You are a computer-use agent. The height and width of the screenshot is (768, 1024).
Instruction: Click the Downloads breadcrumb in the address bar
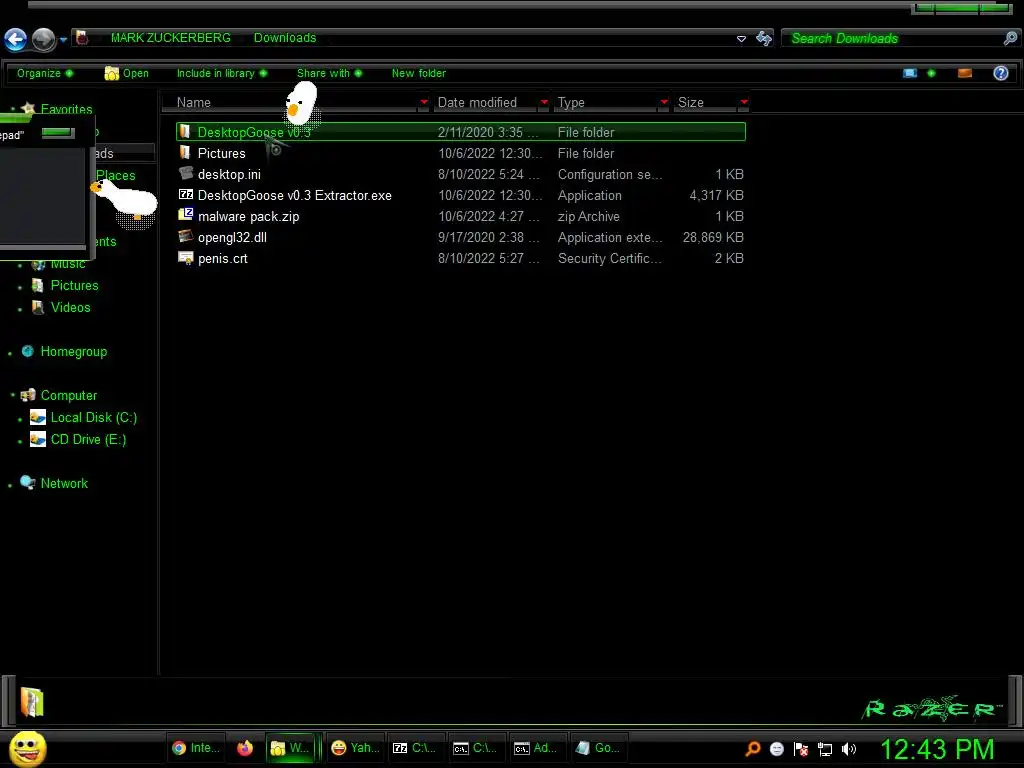(285, 38)
